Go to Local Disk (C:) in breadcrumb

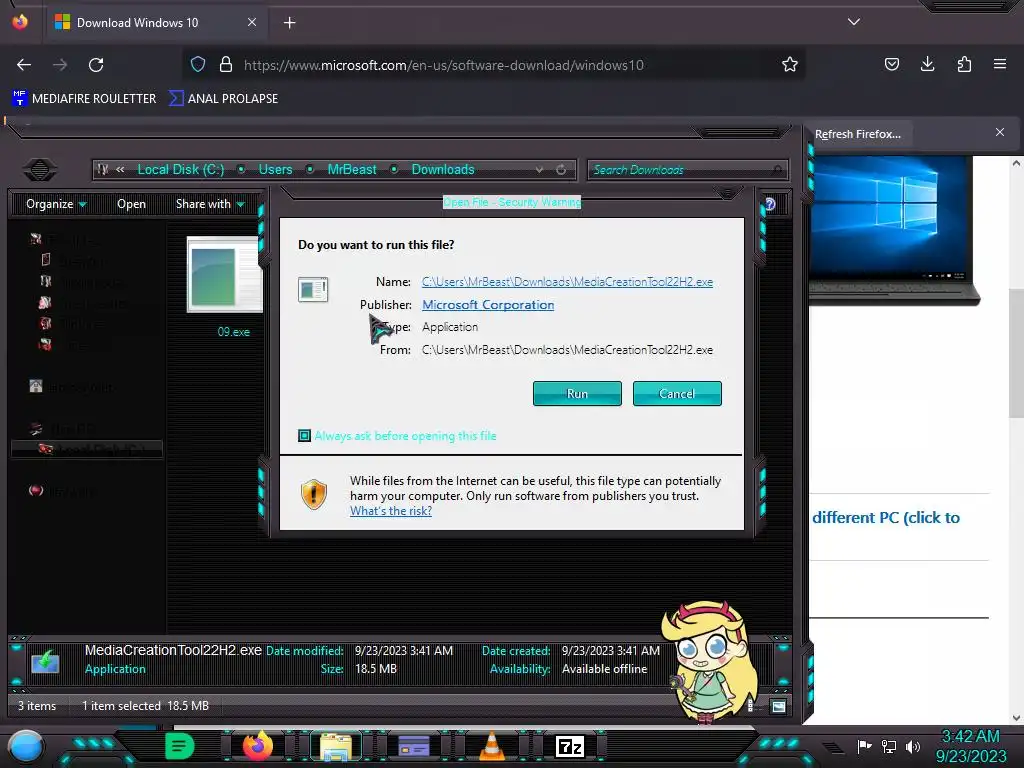181,170
